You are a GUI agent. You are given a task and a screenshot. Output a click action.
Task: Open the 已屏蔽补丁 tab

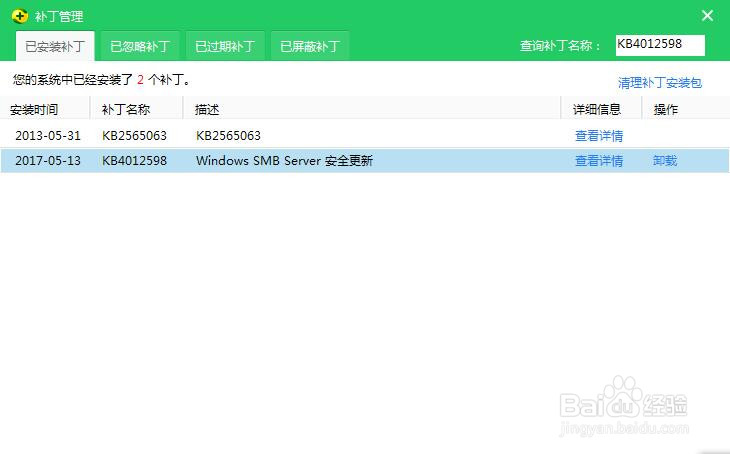click(x=310, y=46)
